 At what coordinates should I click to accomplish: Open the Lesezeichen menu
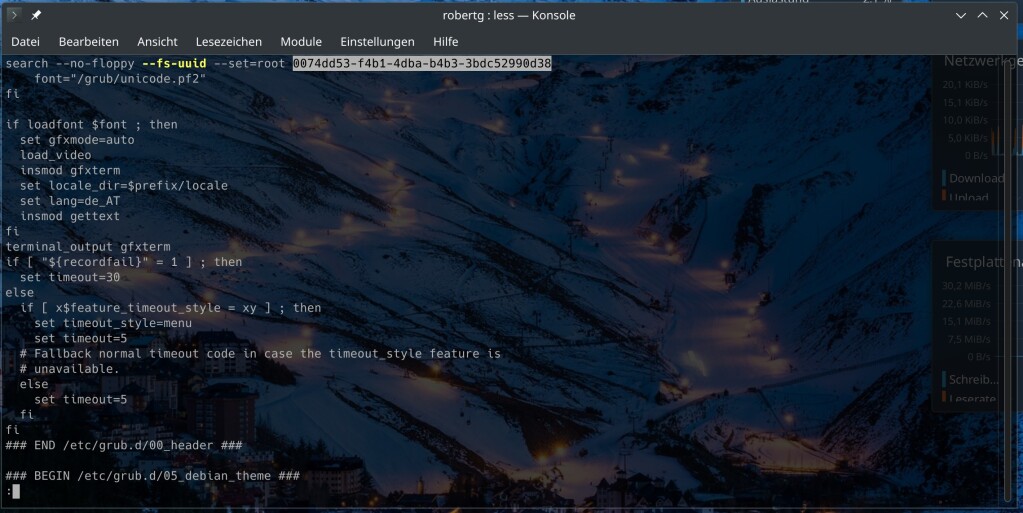(228, 42)
